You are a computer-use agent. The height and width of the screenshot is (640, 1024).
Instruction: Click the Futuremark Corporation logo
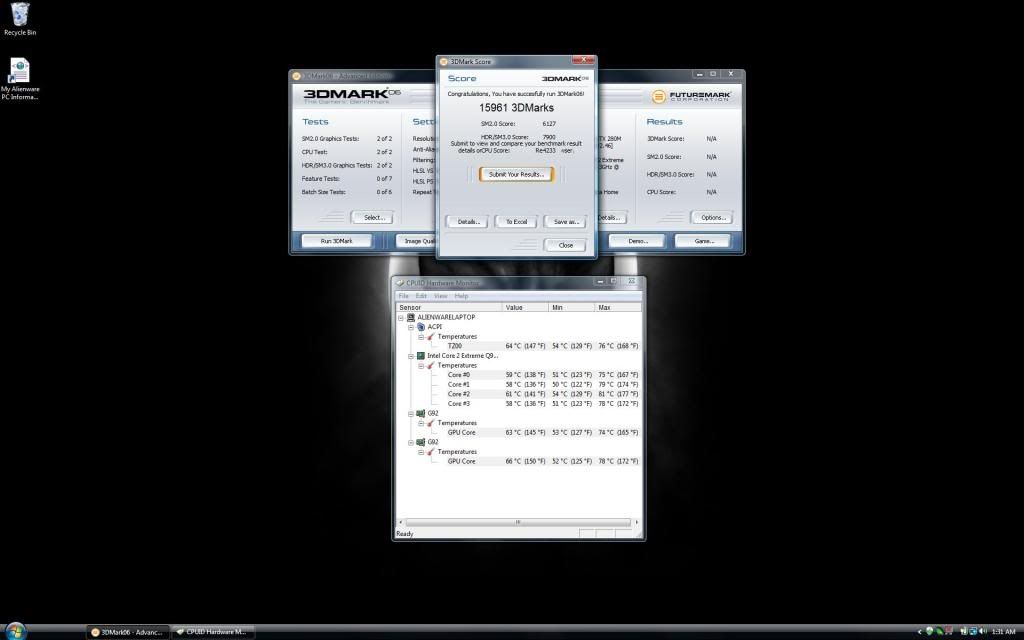tap(691, 97)
